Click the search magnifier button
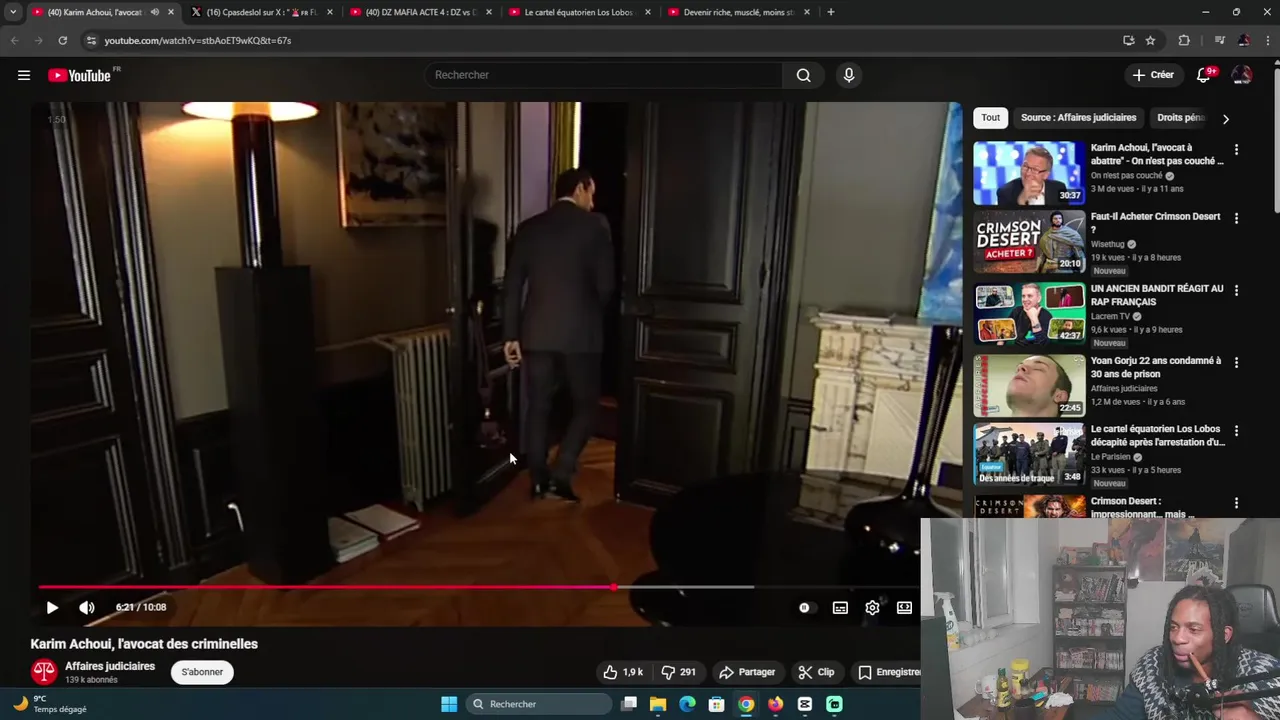The width and height of the screenshot is (1280, 720). 803,75
